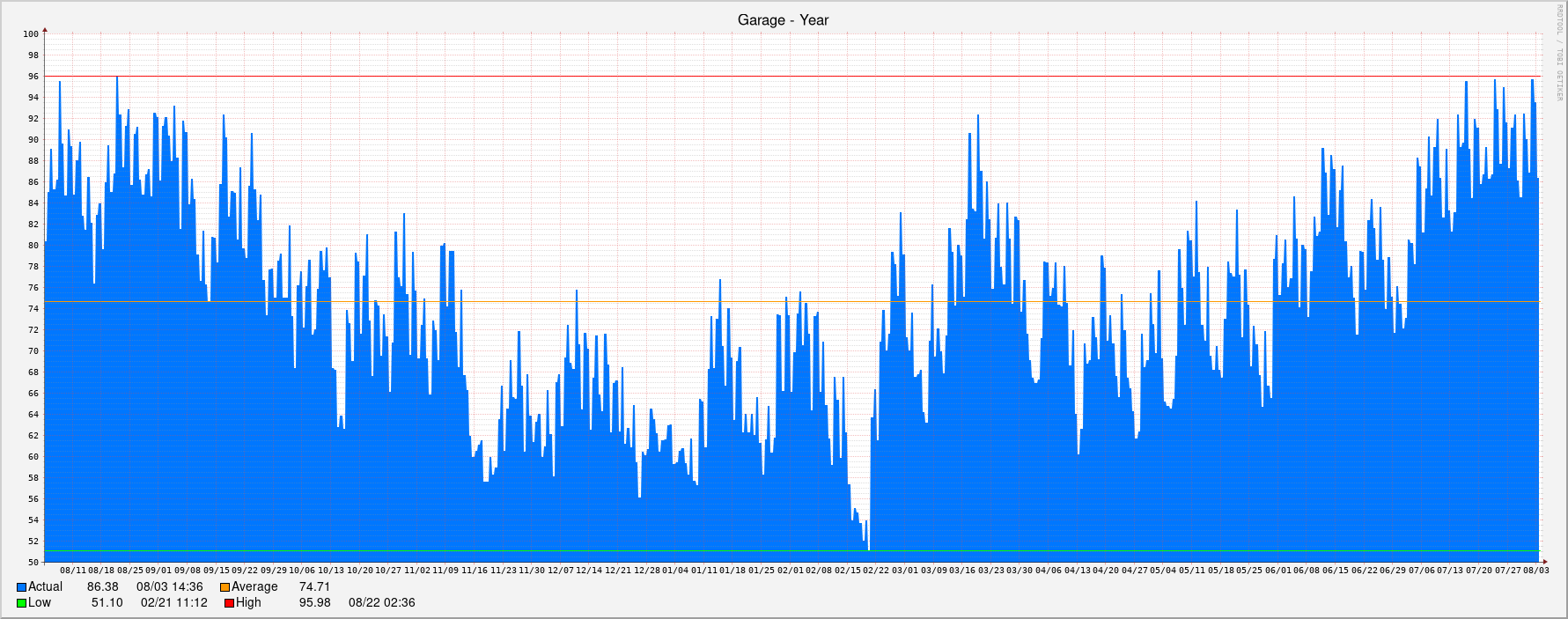Click the x-axis date 08/11

point(73,571)
